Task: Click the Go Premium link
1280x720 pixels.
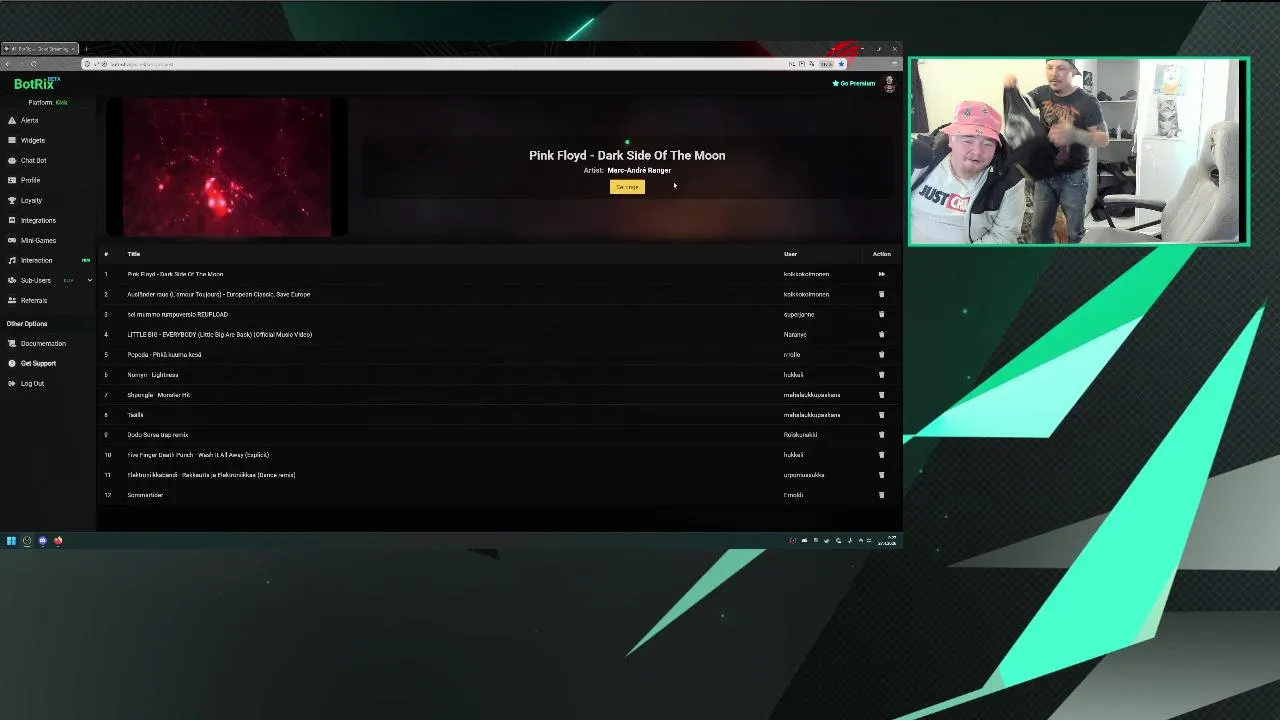Action: coord(853,83)
